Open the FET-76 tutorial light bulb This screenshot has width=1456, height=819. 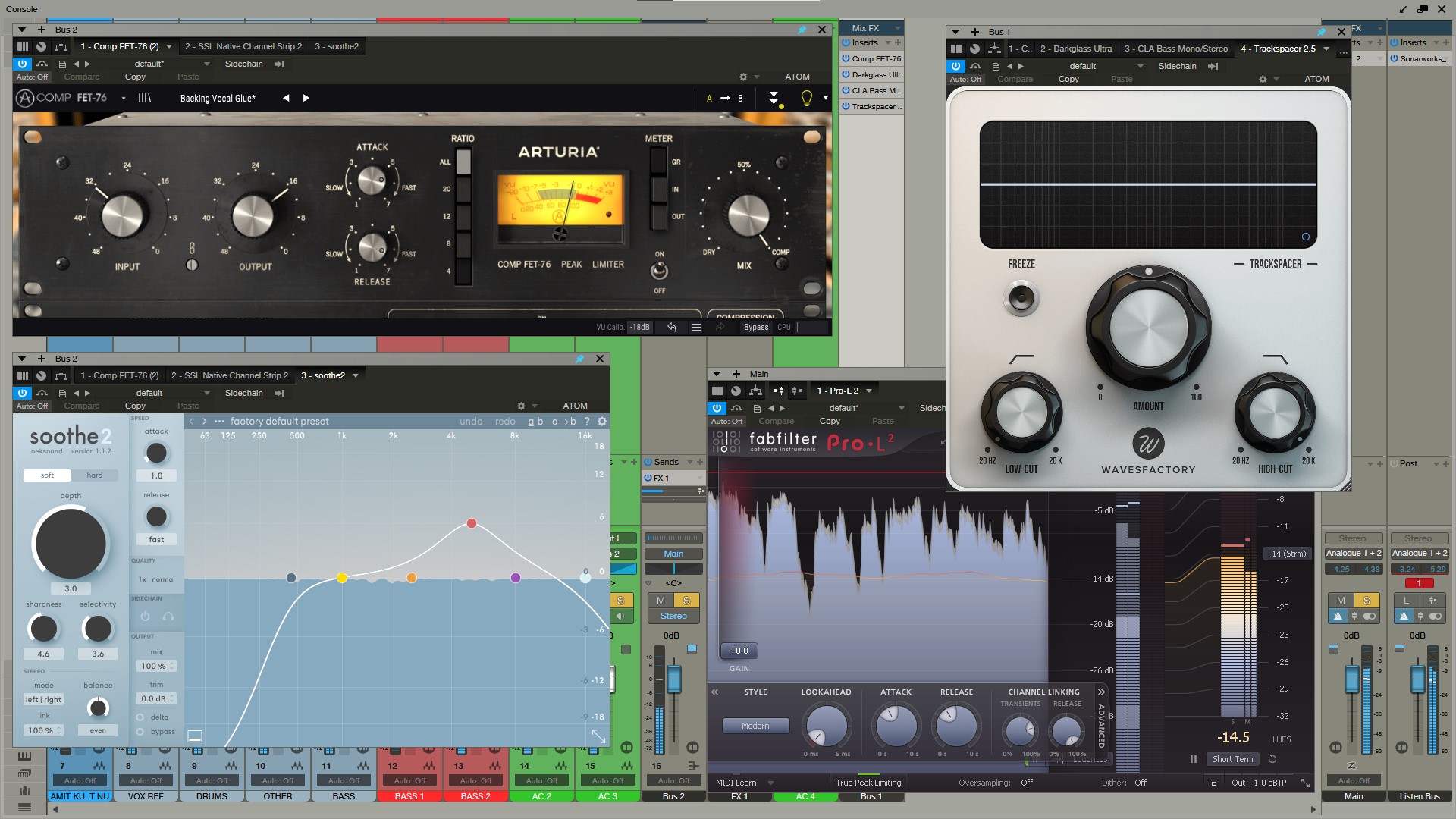point(806,98)
